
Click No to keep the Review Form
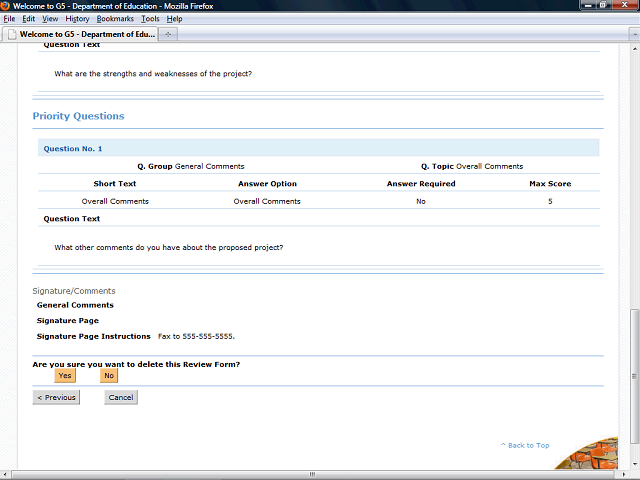(x=109, y=376)
